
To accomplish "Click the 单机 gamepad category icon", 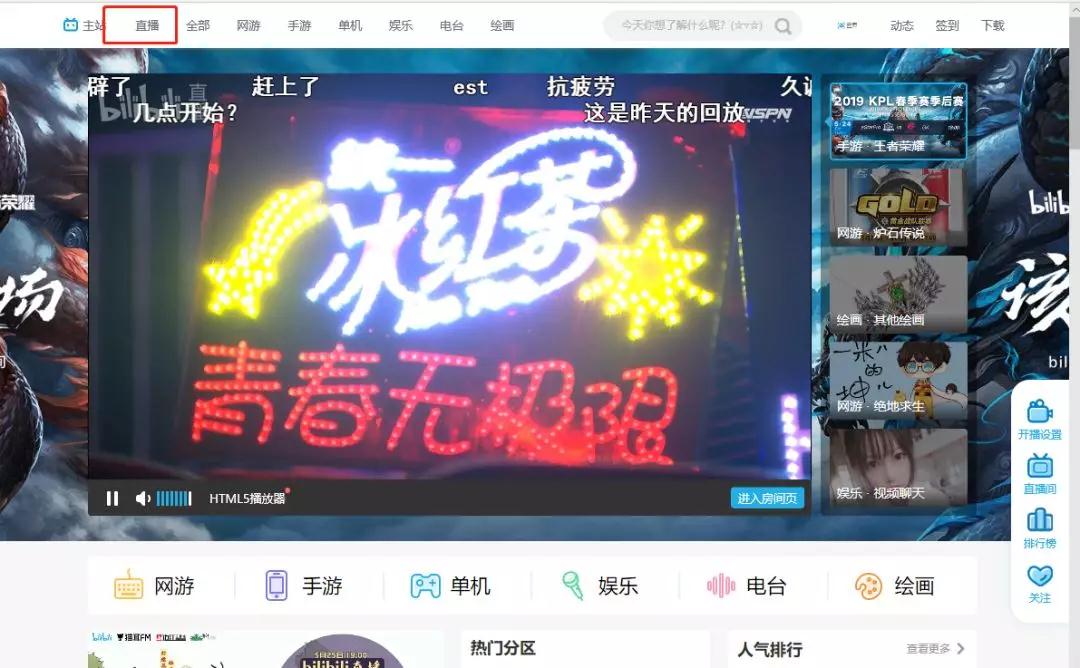I will (x=425, y=586).
